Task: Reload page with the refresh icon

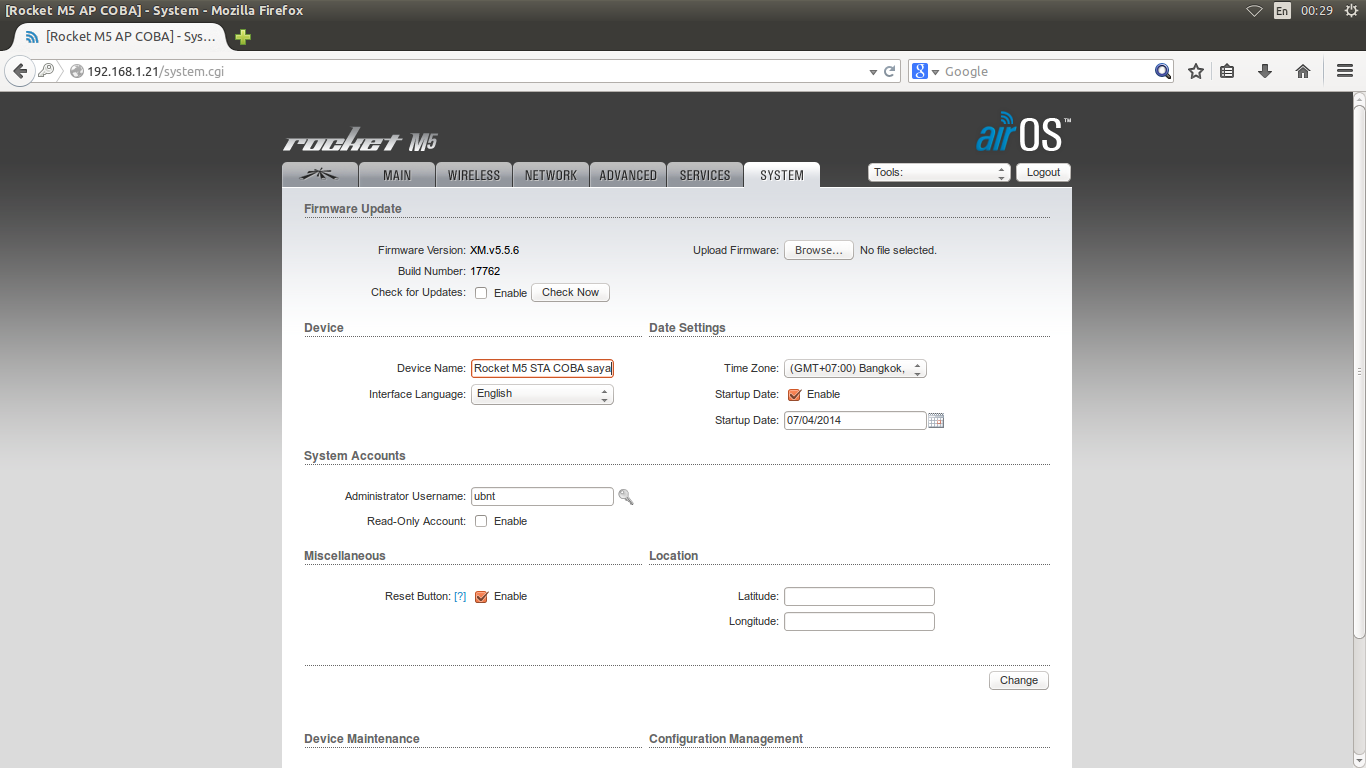Action: tap(889, 72)
